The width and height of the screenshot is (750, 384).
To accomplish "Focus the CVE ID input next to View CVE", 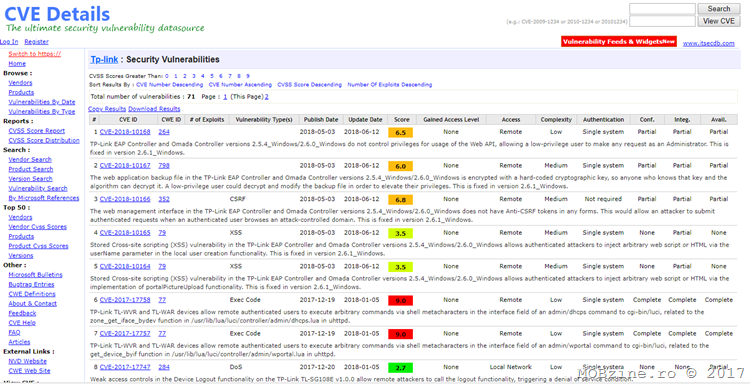I will click(x=662, y=21).
